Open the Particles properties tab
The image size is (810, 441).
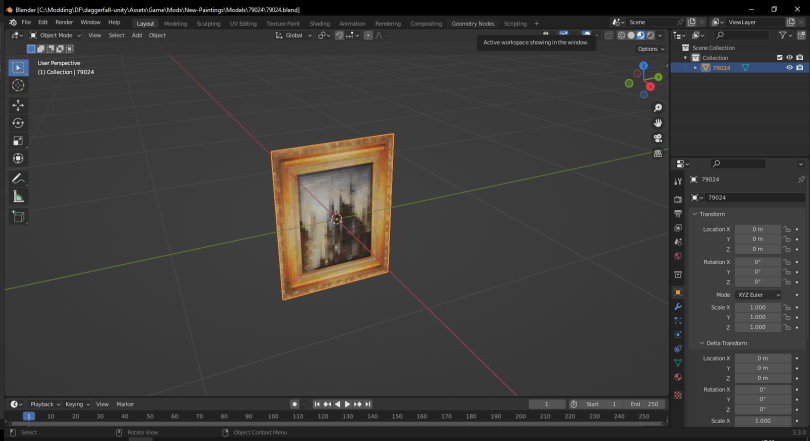678,321
